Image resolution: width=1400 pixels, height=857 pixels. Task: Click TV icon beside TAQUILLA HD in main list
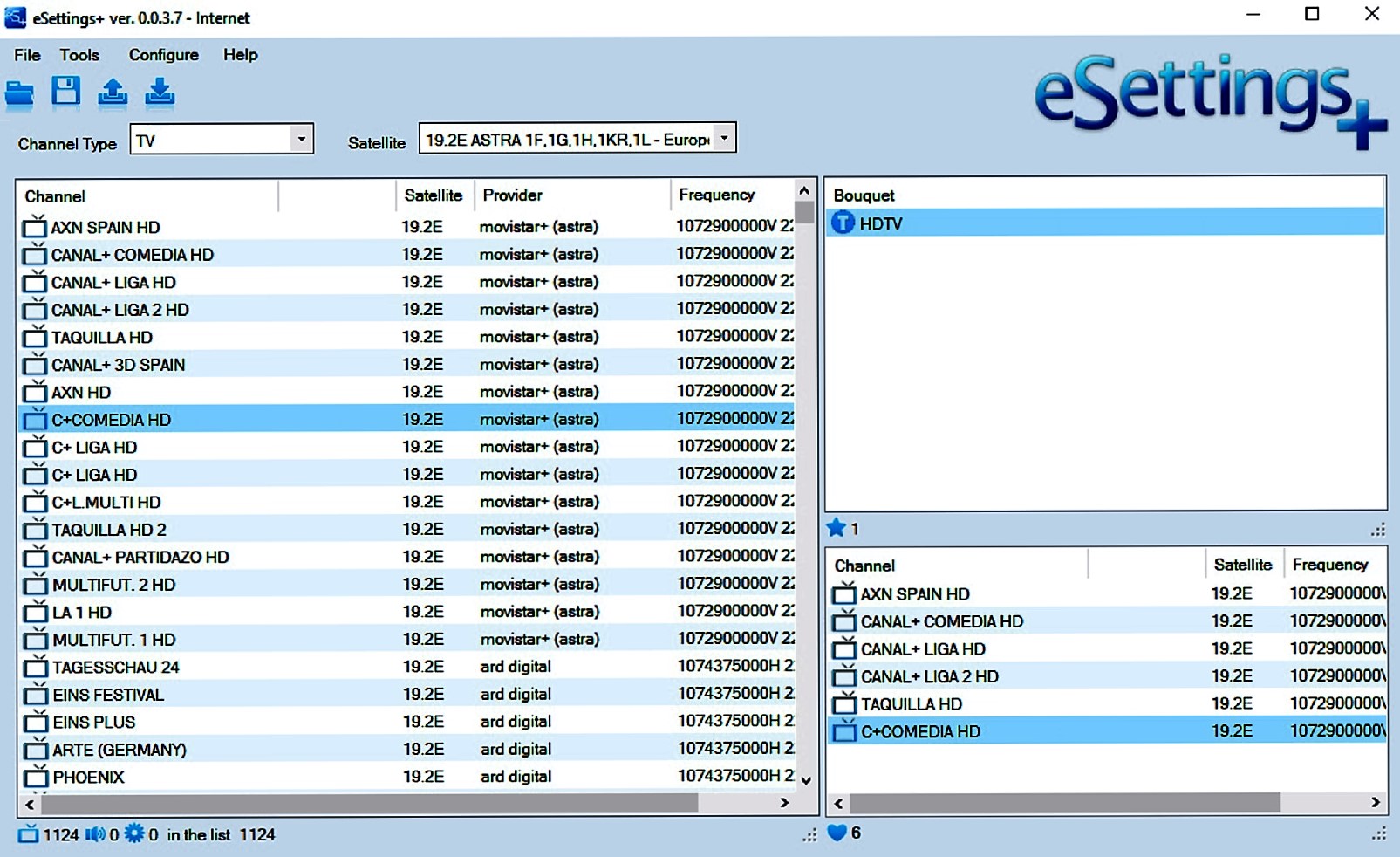(x=34, y=338)
